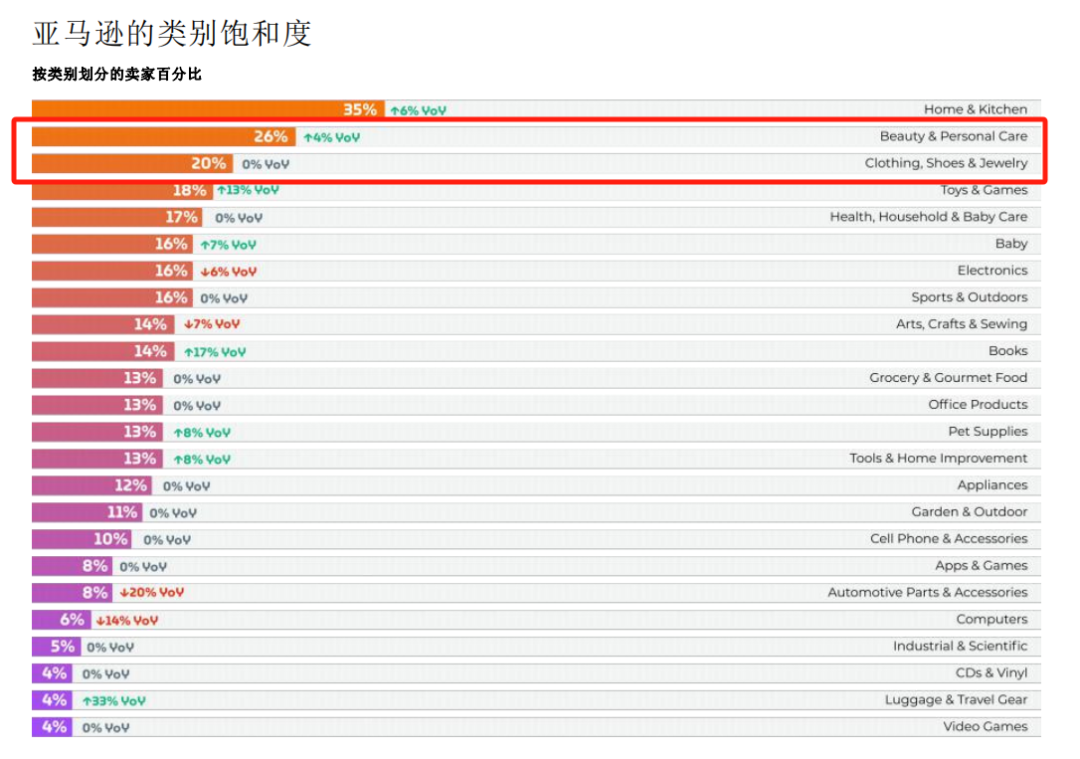Select the Industrial & Scientific label

point(959,647)
